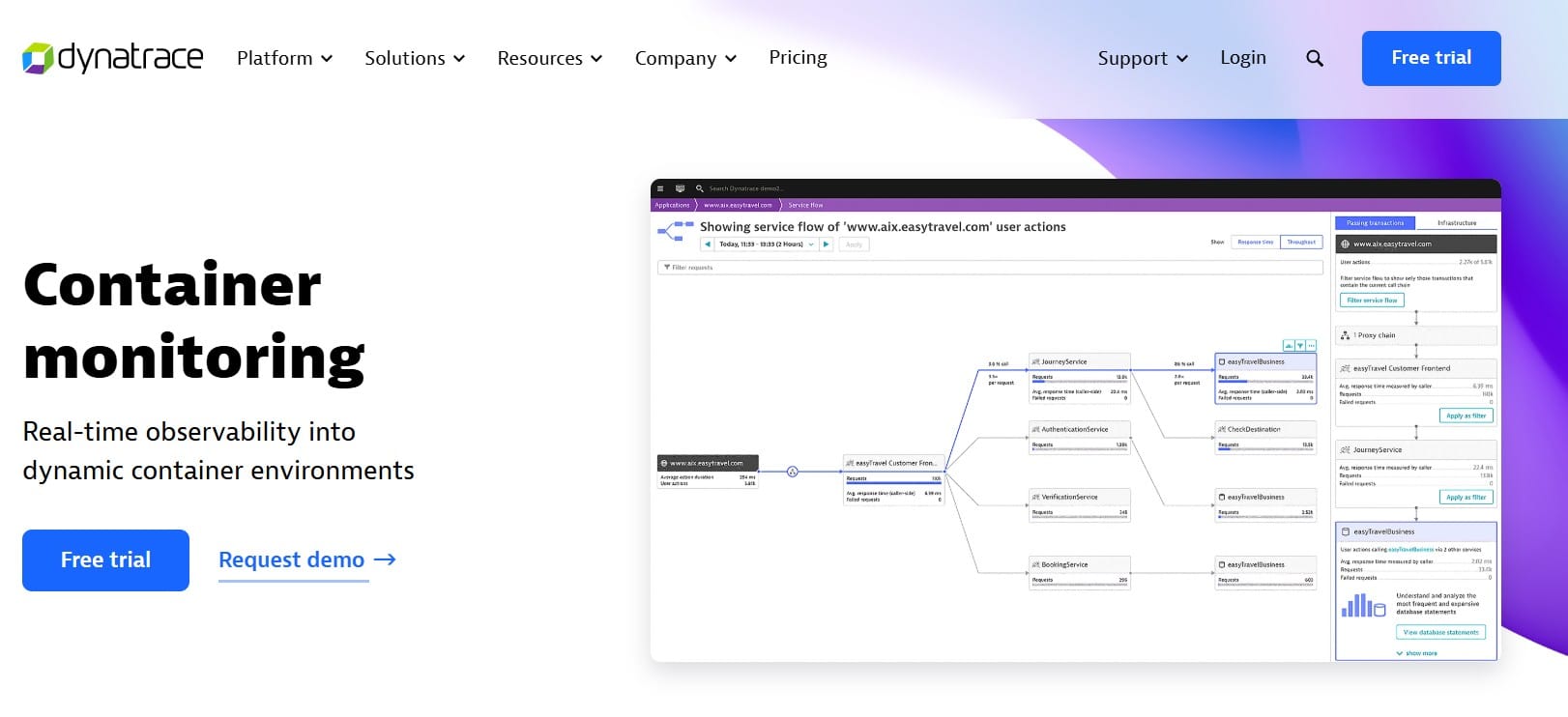The width and height of the screenshot is (1568, 717).
Task: Open the Platform dropdown menu
Action: pos(283,58)
